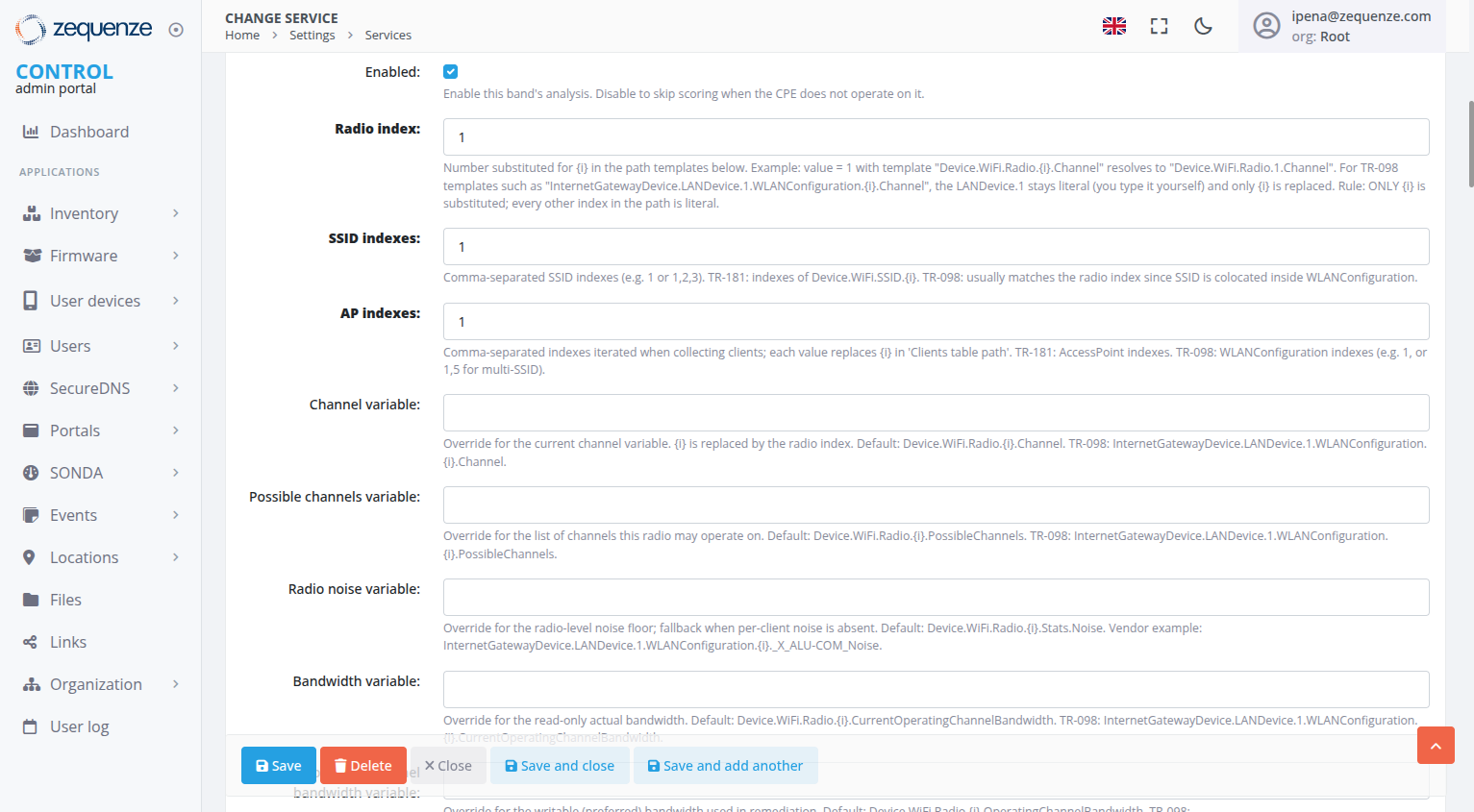Uncheck the Enabled checkbox
1474x812 pixels.
(451, 72)
